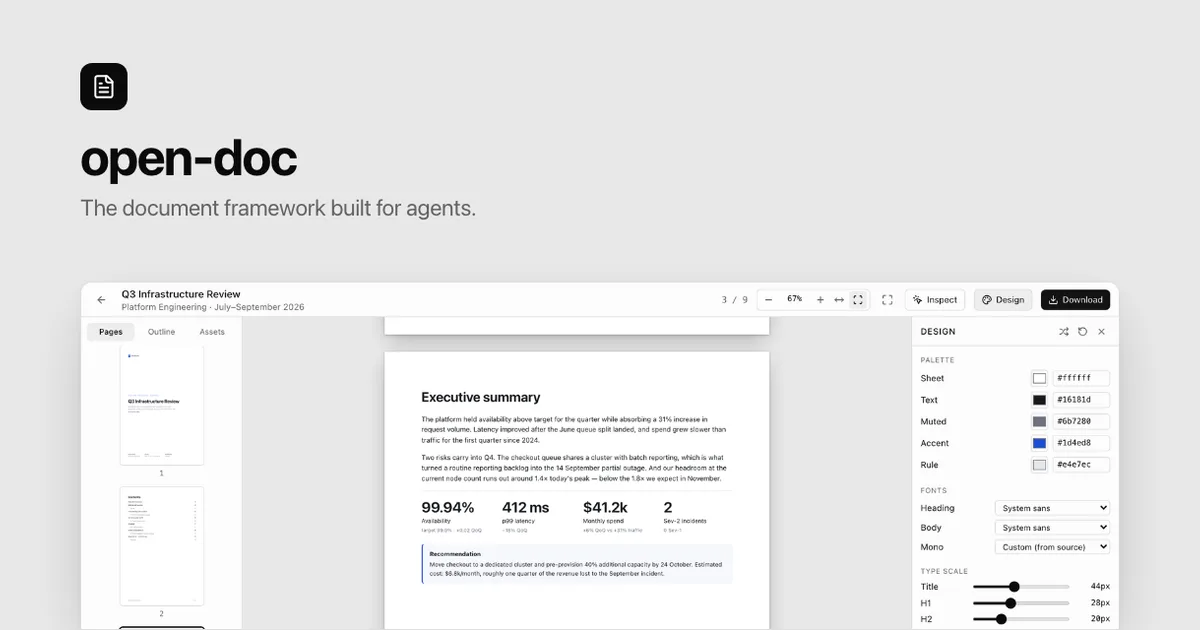Zoom out with the minus icon
This screenshot has width=1200, height=630.
[768, 300]
